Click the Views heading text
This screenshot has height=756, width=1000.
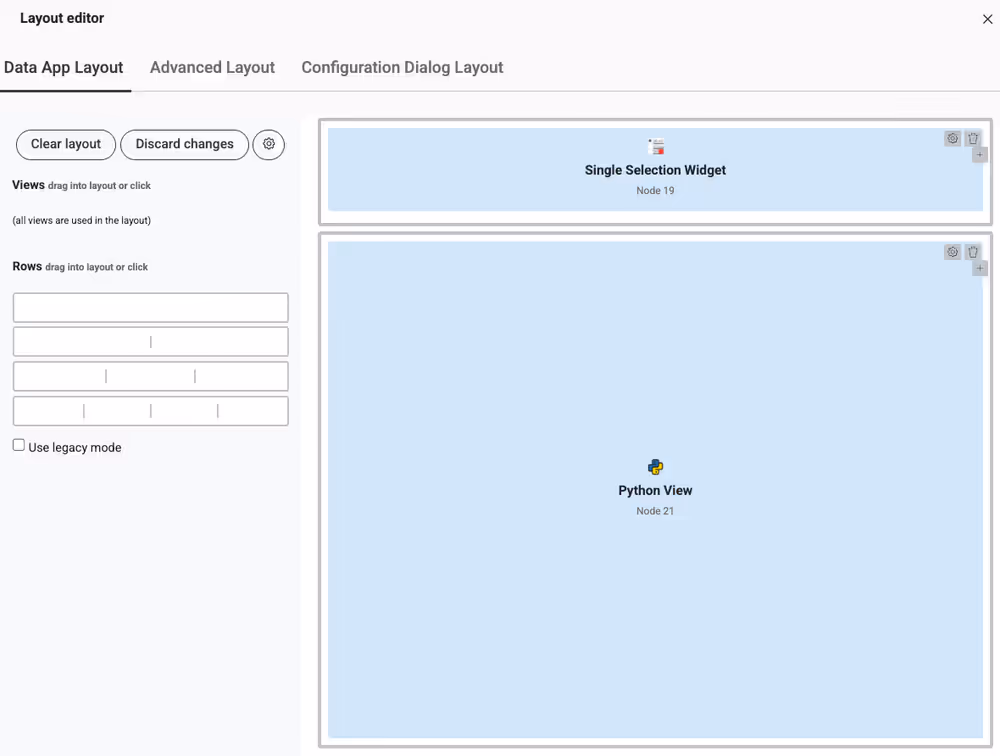tap(28, 185)
